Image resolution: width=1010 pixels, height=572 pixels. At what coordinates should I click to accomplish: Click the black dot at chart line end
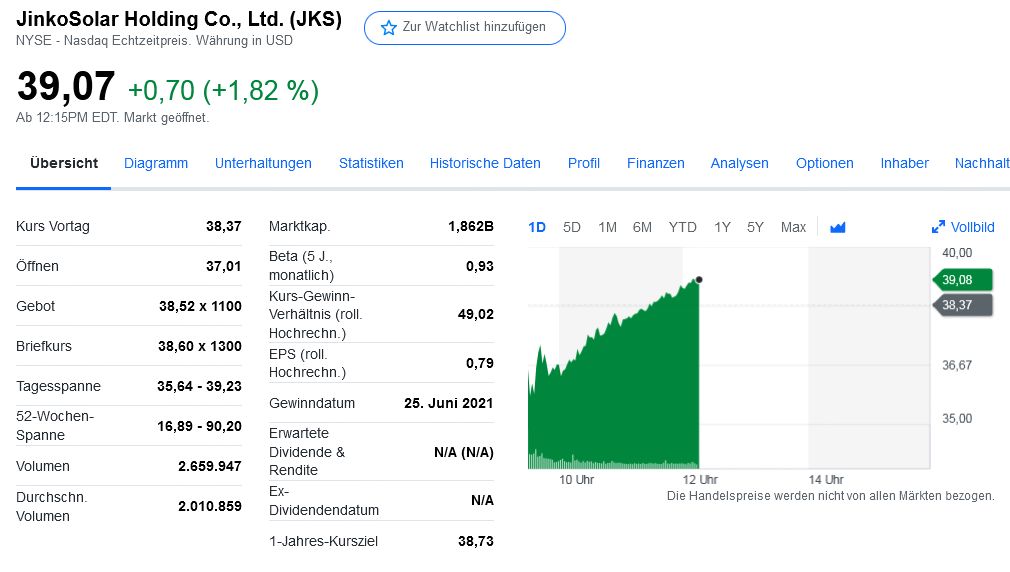pos(698,280)
